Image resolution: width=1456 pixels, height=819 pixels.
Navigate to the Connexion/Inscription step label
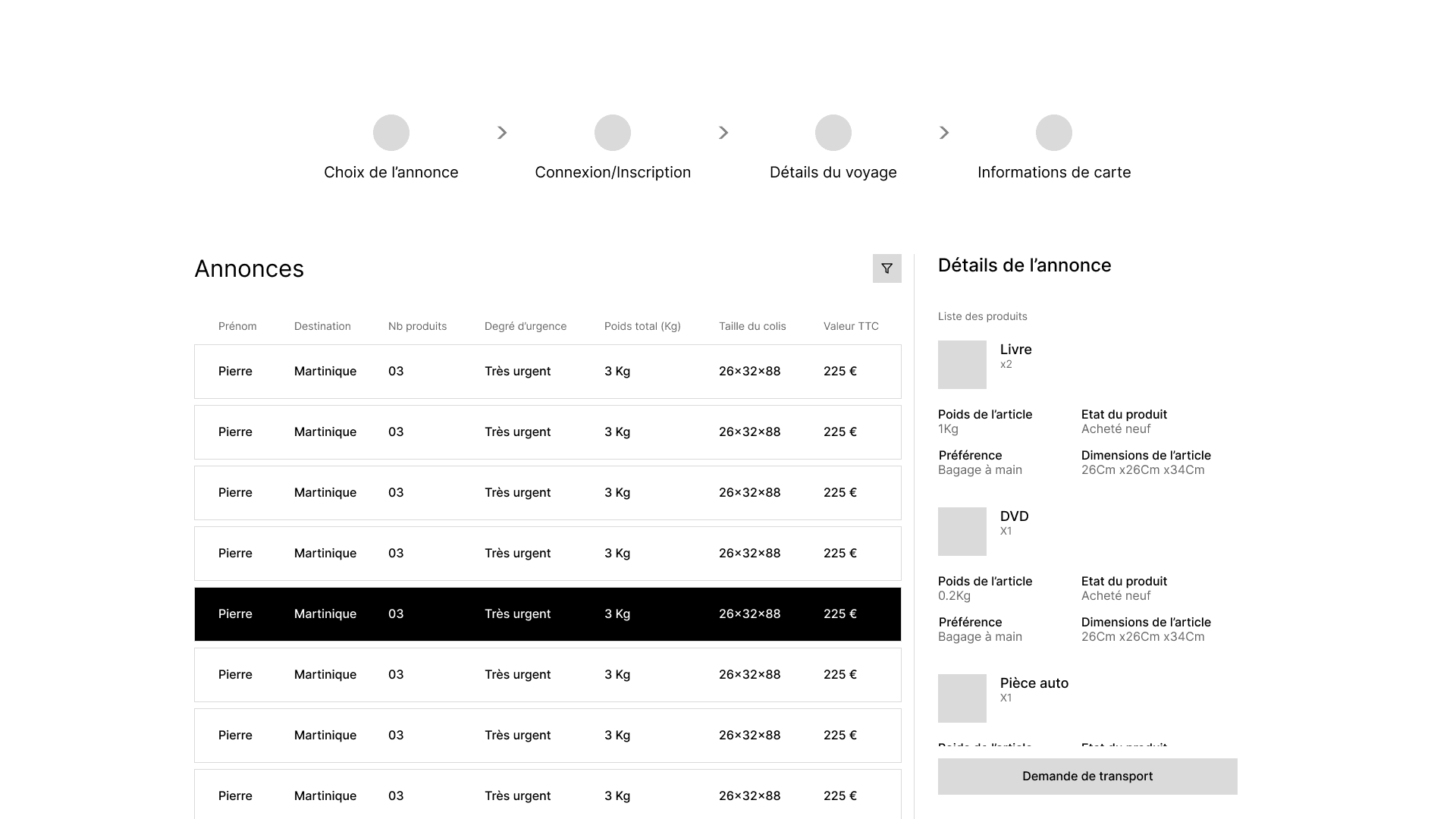pyautogui.click(x=613, y=172)
